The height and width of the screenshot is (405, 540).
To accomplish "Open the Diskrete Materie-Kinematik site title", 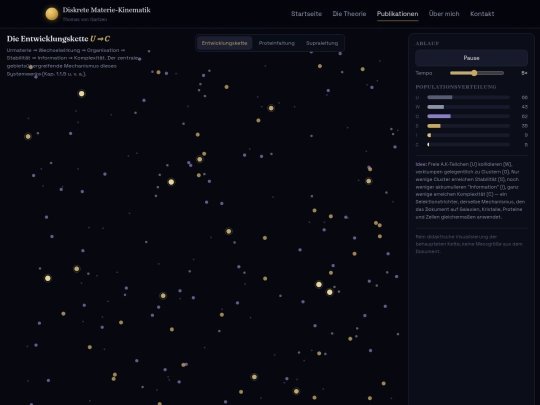I will [x=106, y=10].
